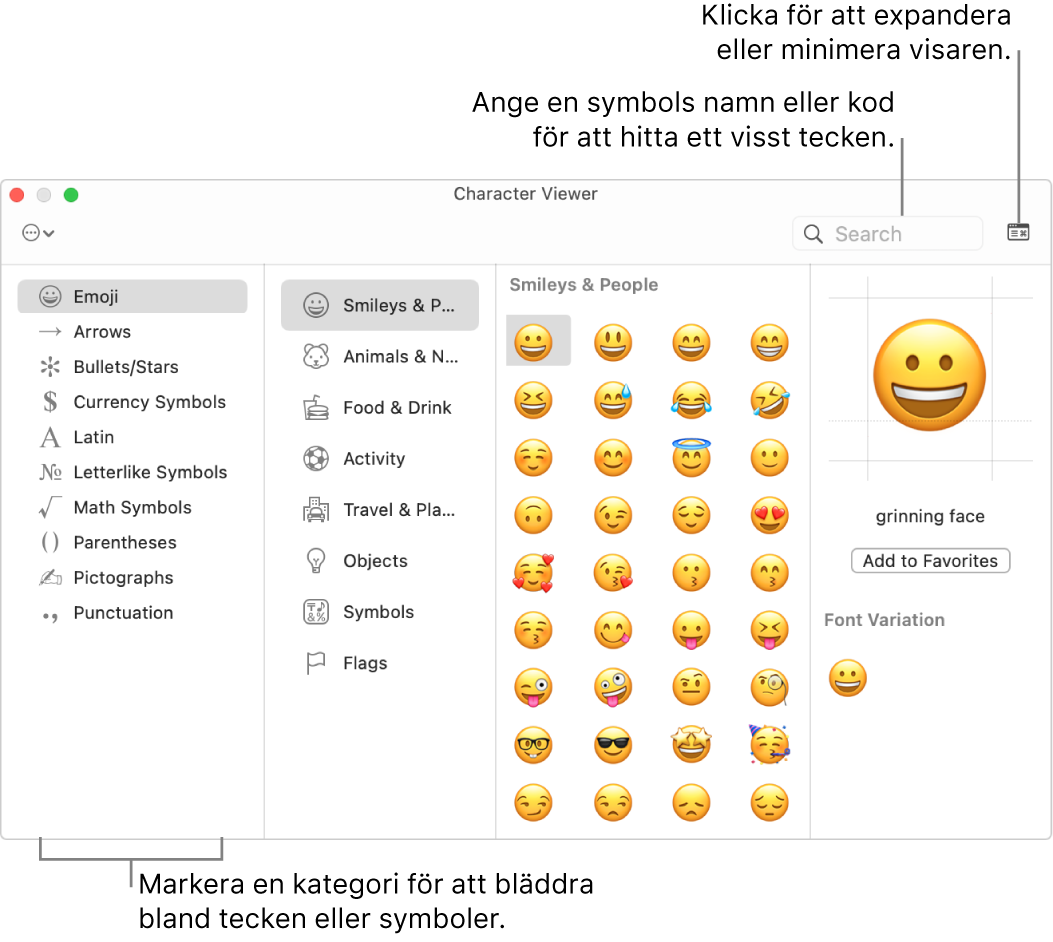
Task: Click the green zoom window button
Action: pyautogui.click(x=71, y=195)
